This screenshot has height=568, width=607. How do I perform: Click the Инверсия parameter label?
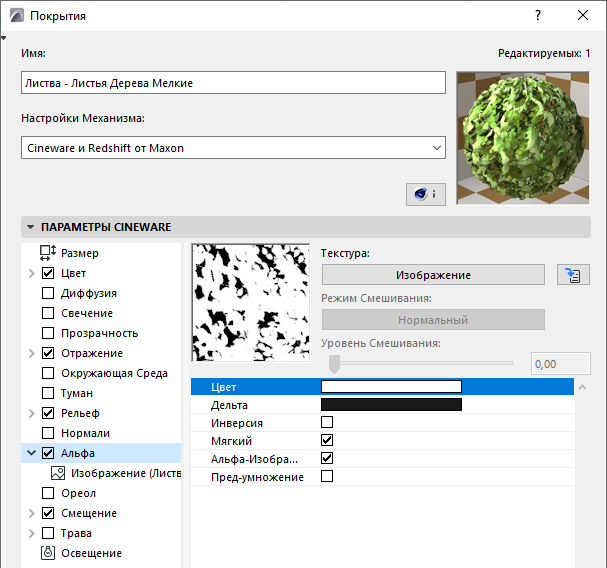tap(237, 423)
